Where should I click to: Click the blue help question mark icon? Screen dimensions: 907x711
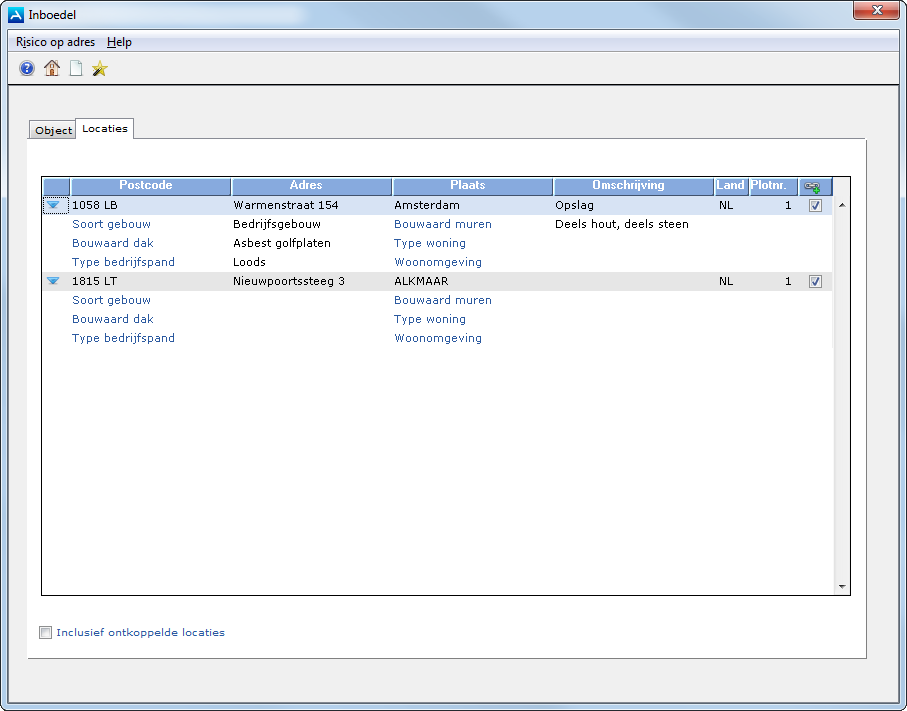click(x=27, y=69)
